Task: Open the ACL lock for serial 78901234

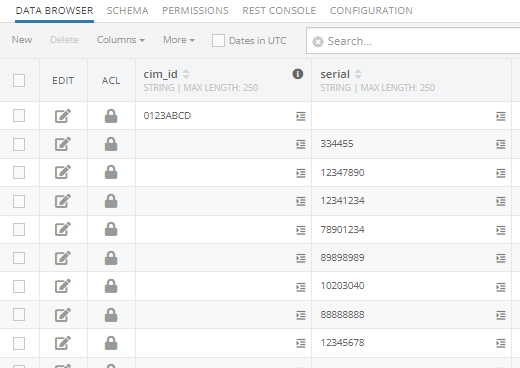Action: pyautogui.click(x=111, y=229)
